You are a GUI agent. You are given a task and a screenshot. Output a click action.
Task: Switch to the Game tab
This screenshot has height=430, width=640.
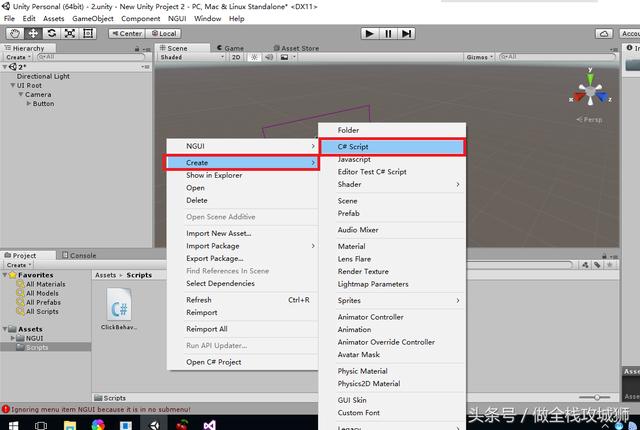(x=230, y=48)
